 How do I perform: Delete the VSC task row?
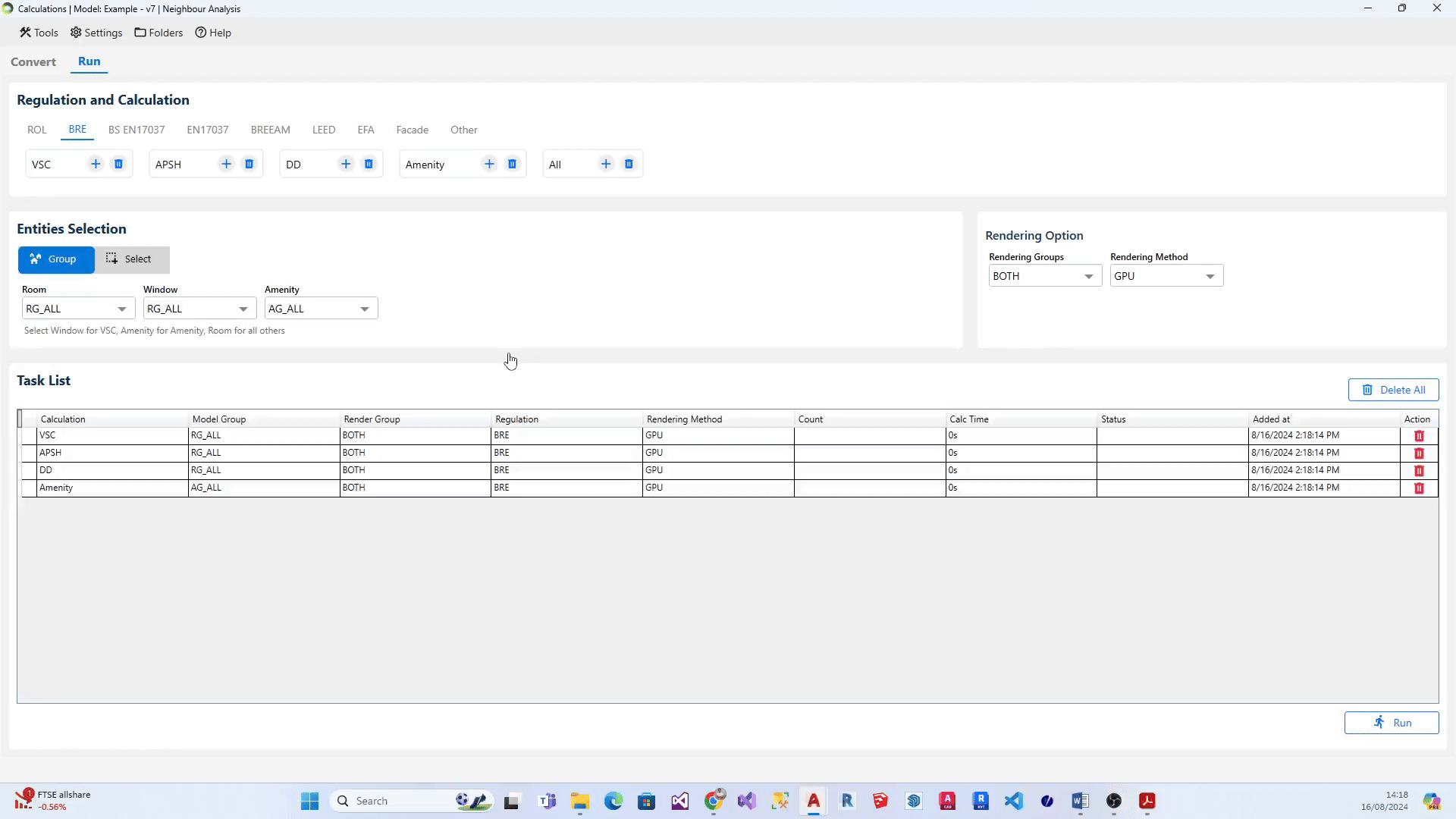tap(1419, 436)
